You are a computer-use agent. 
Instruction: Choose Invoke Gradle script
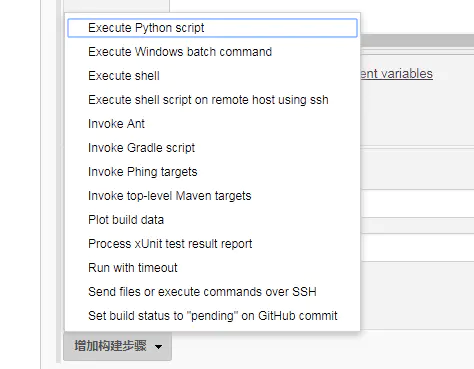(212, 148)
